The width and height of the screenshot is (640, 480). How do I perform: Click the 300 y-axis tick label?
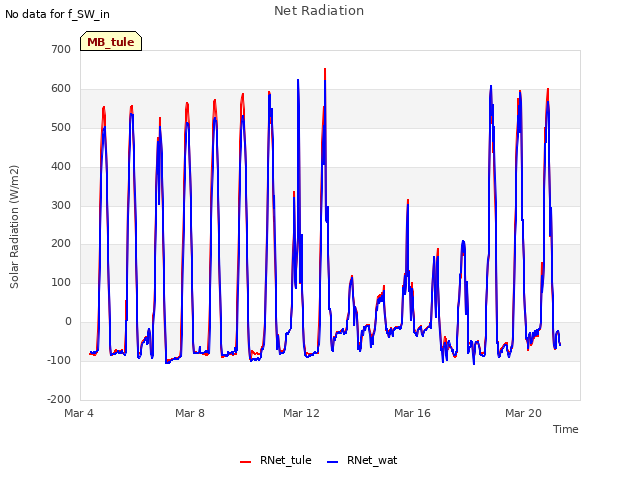(x=61, y=205)
